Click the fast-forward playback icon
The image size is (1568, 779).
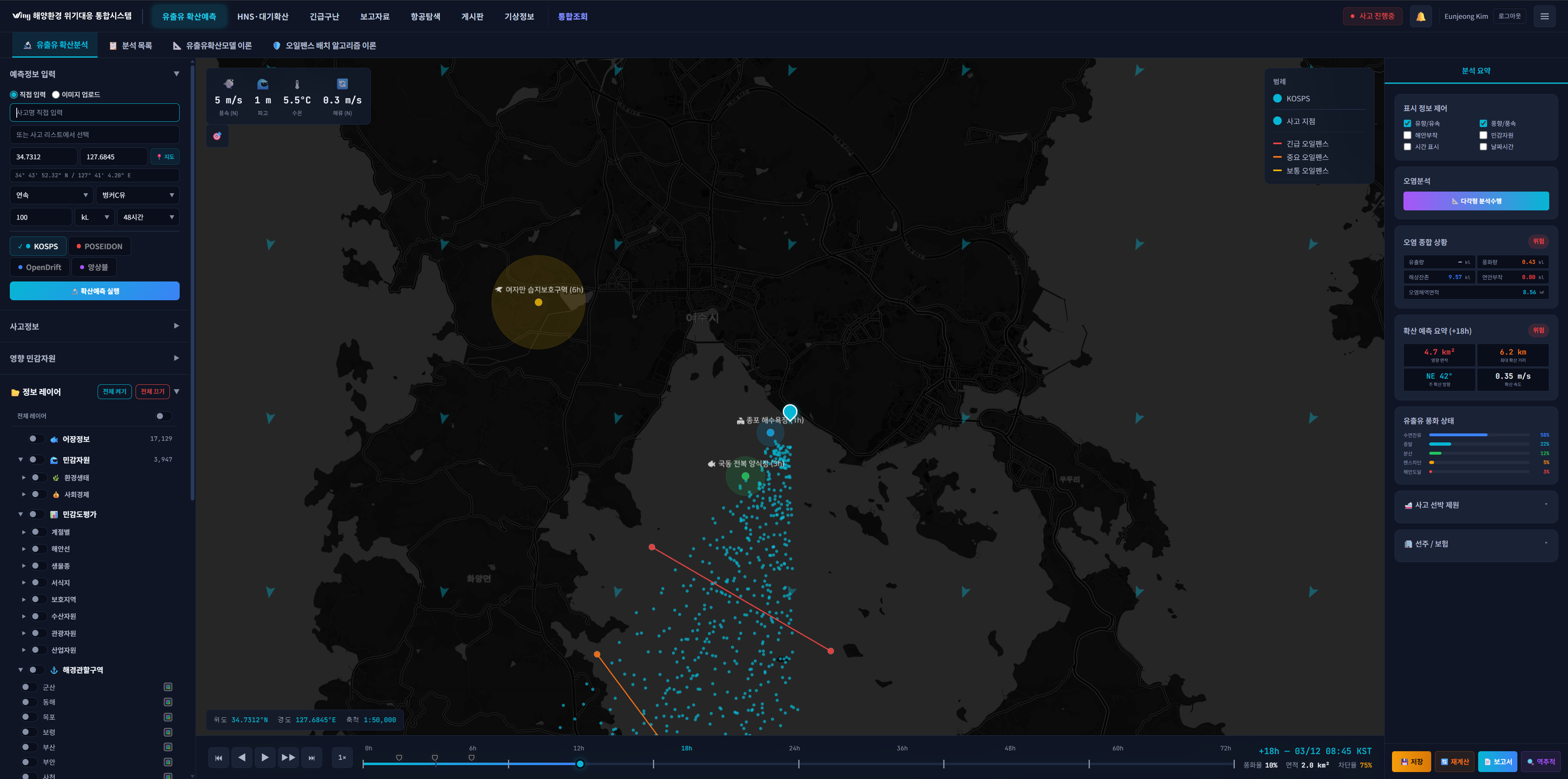pos(288,757)
